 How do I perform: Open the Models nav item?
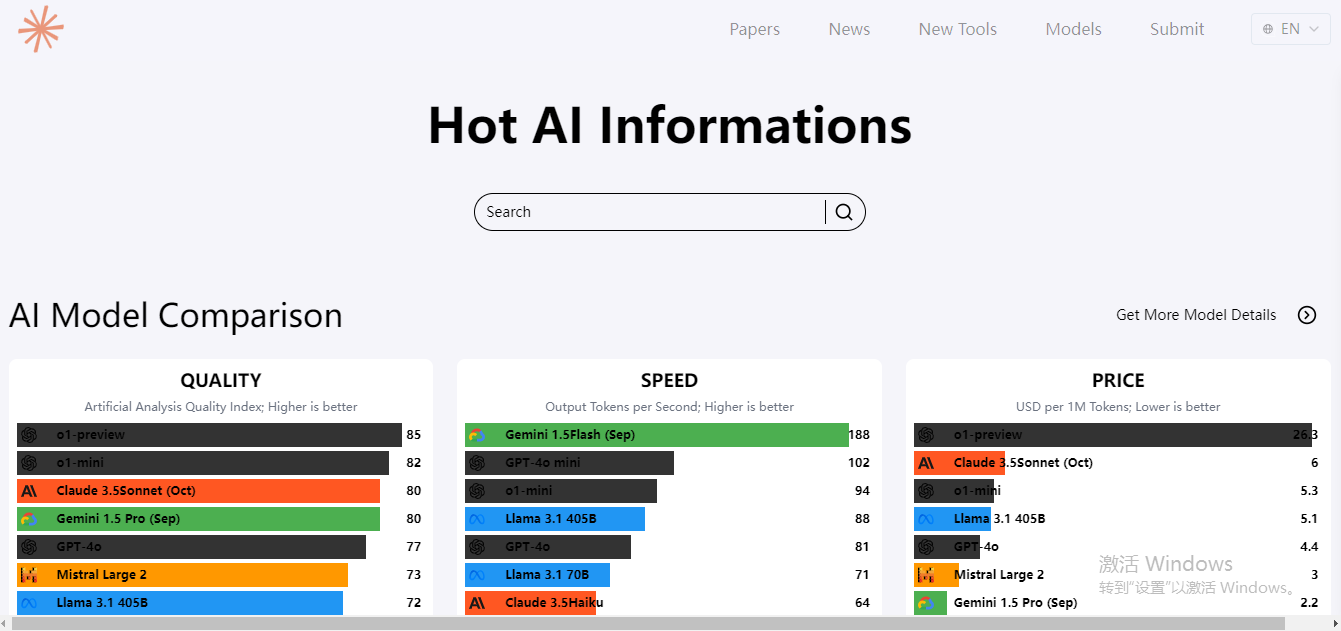coord(1074,29)
